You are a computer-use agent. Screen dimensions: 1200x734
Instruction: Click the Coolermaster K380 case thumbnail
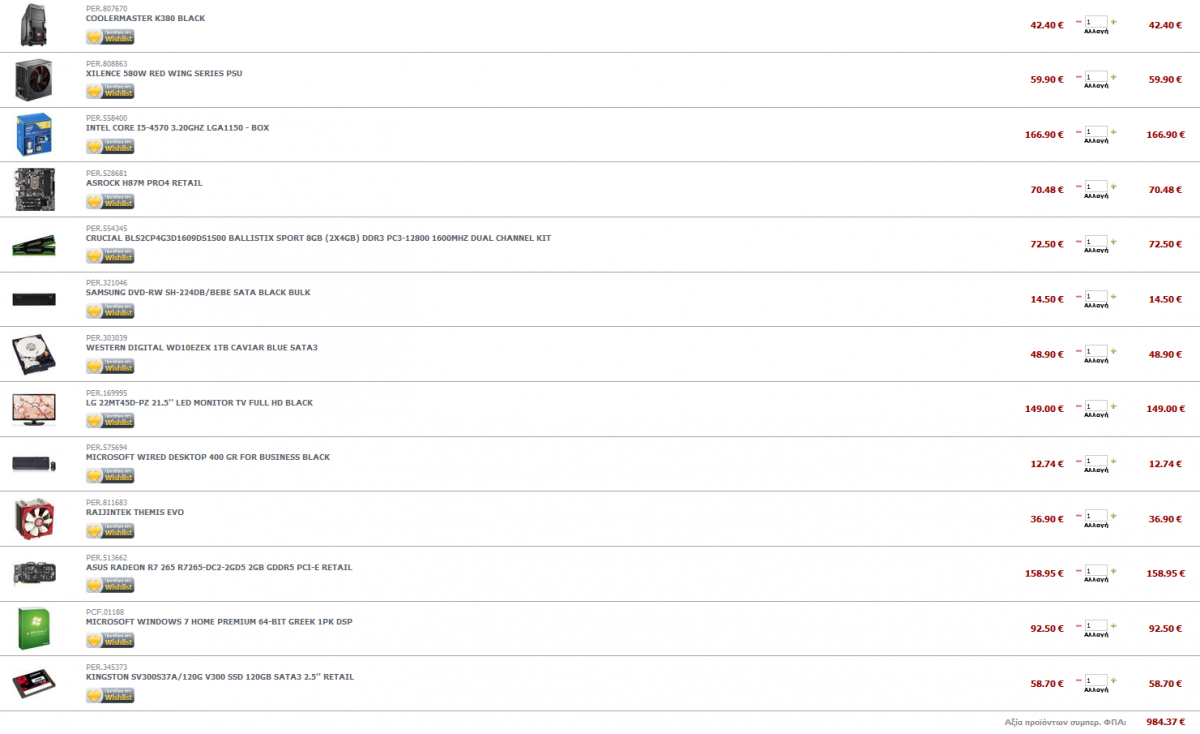pyautogui.click(x=34, y=25)
